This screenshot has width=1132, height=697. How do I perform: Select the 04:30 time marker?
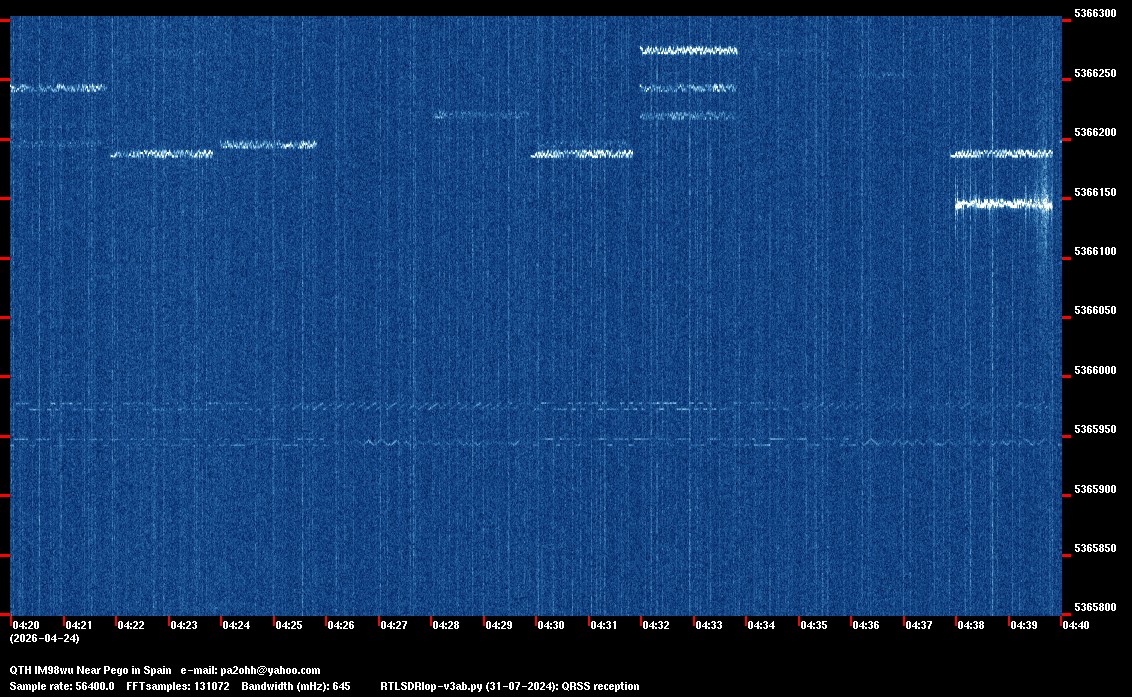click(x=551, y=625)
